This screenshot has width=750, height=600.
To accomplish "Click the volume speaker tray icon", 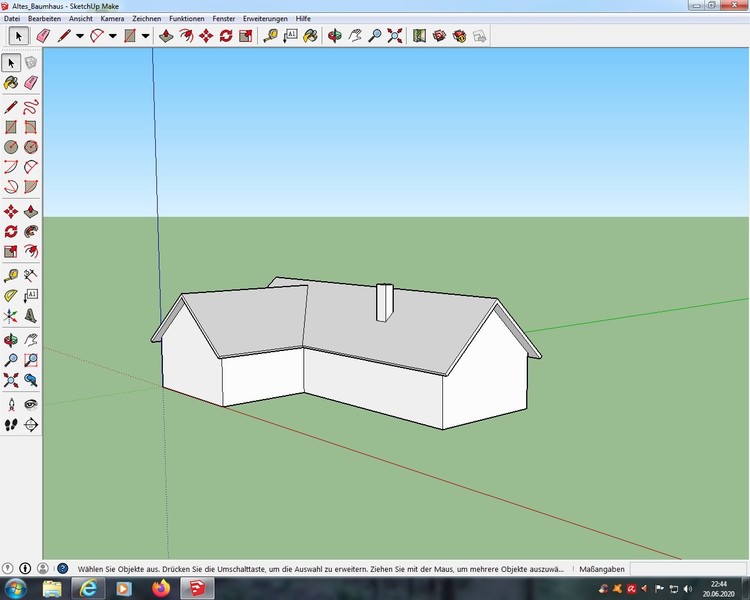I will 688,589.
